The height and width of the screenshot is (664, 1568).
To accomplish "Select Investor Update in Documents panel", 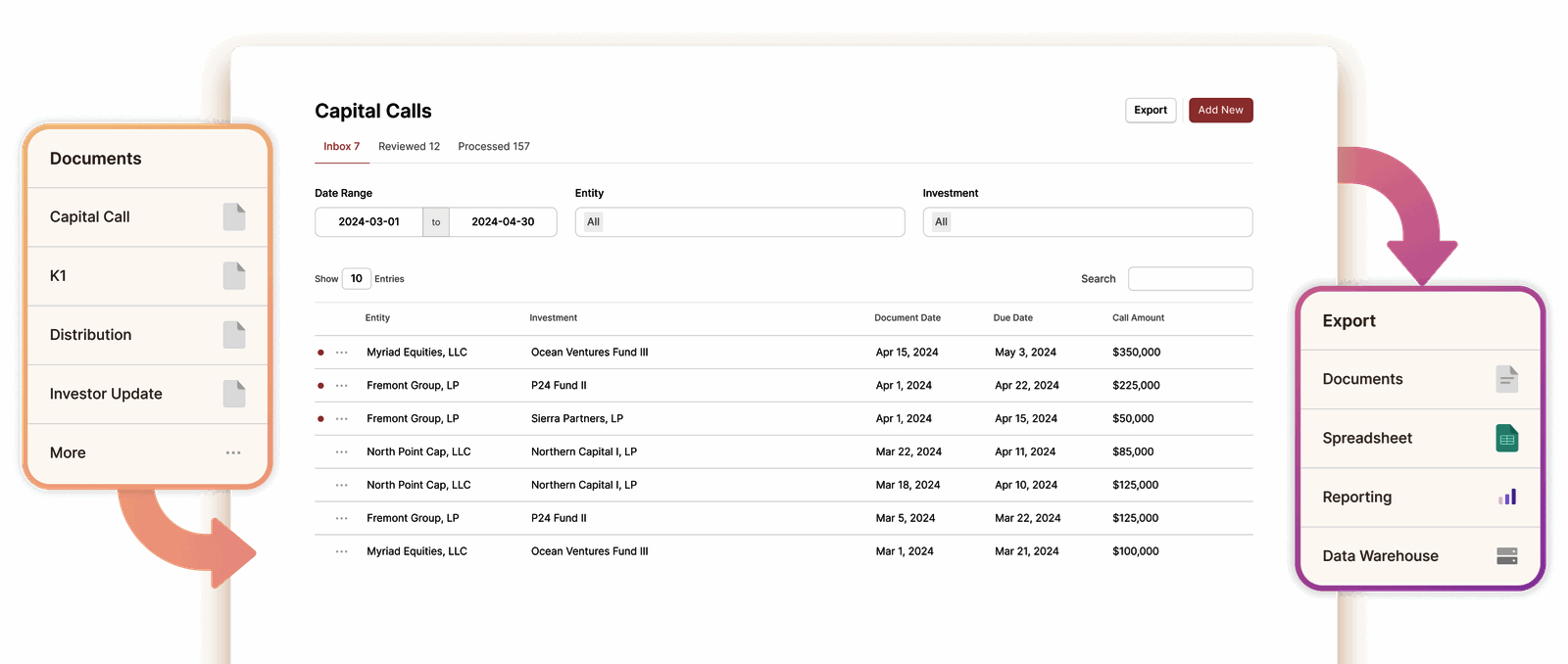I will (x=147, y=394).
